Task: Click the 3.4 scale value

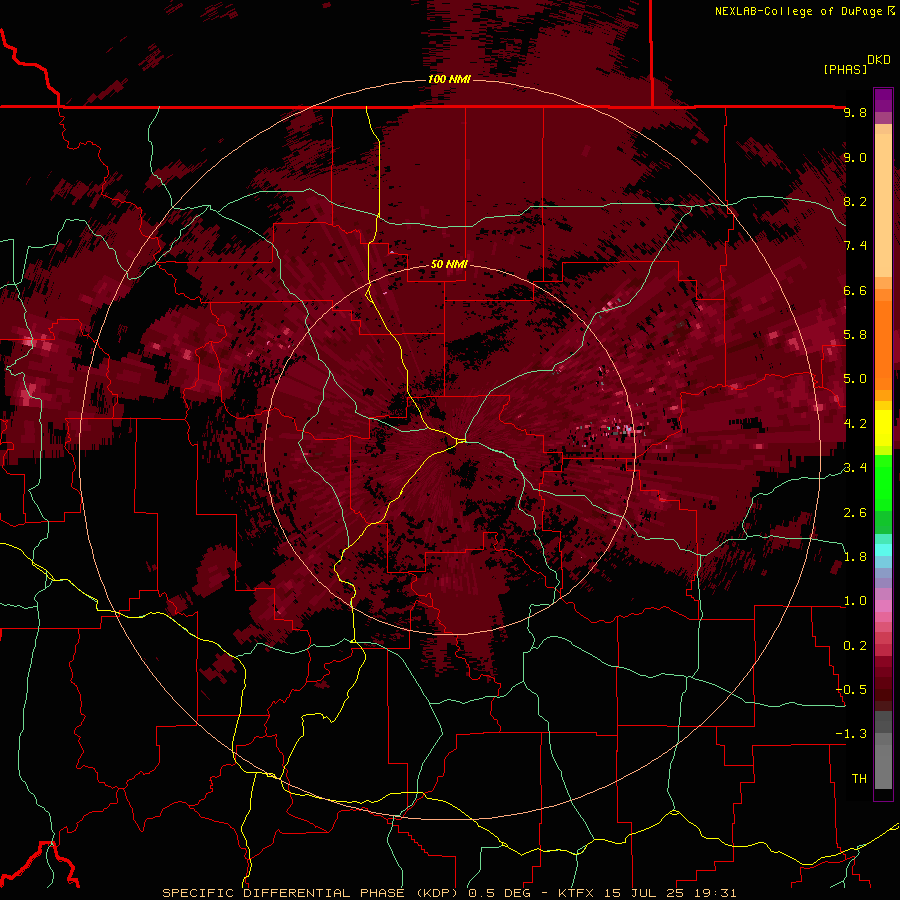Action: click(855, 468)
